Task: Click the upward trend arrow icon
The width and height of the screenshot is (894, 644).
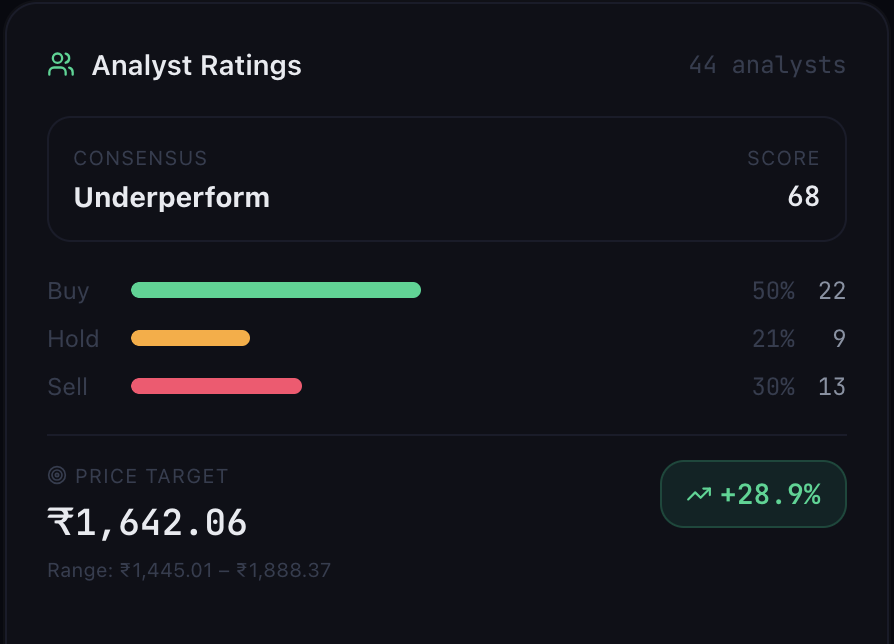Action: pos(699,493)
